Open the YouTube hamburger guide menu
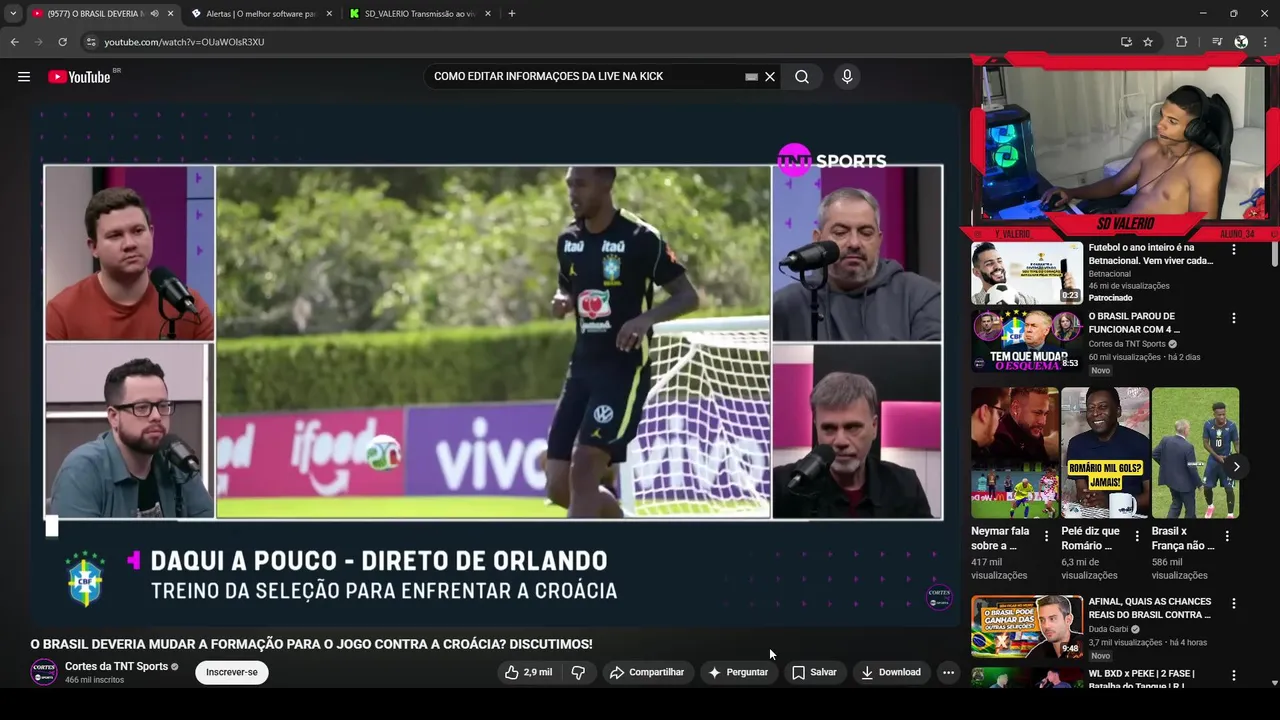This screenshot has width=1280, height=720. point(24,77)
